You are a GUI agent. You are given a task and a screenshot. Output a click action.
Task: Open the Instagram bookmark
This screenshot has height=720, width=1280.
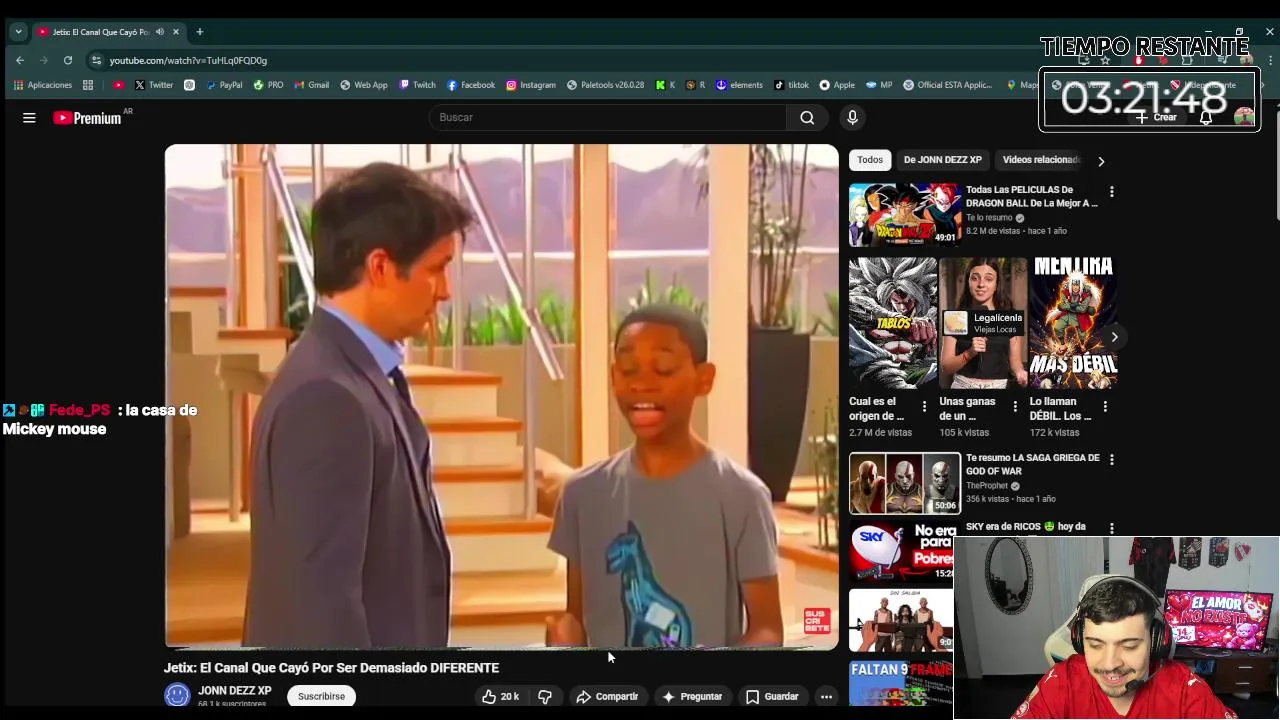coord(530,85)
